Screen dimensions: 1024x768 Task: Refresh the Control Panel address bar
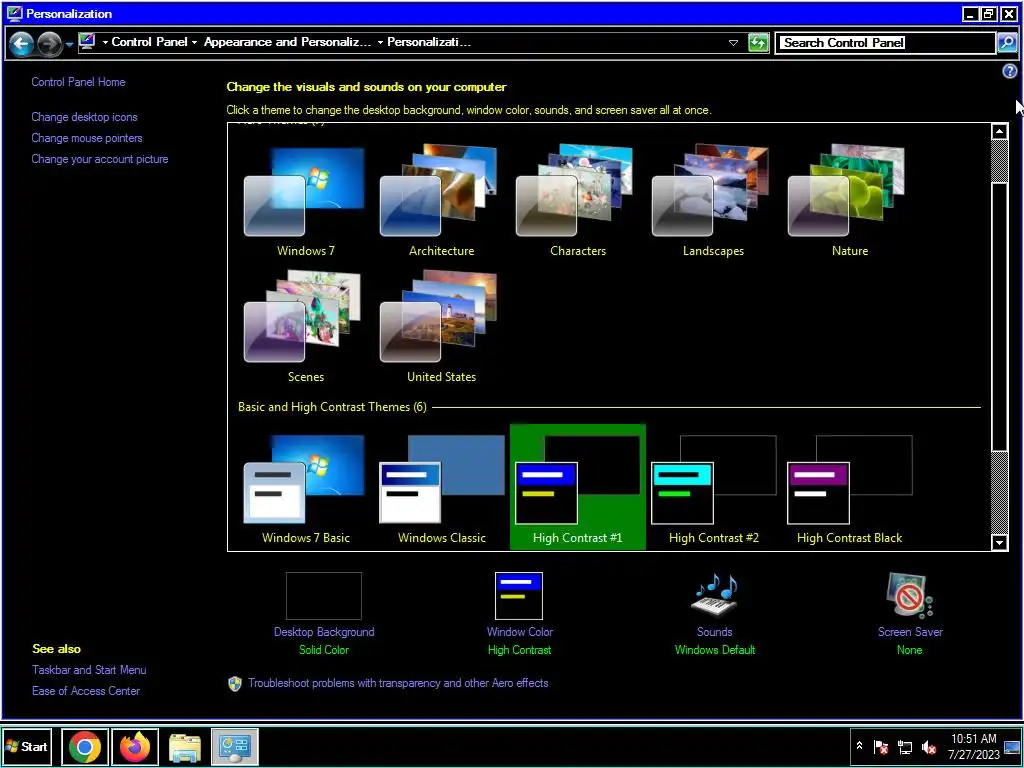(x=758, y=43)
